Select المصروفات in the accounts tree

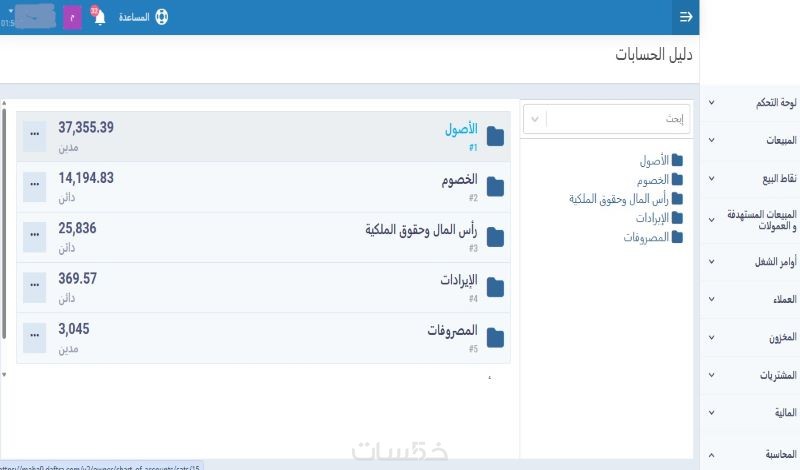(x=646, y=237)
